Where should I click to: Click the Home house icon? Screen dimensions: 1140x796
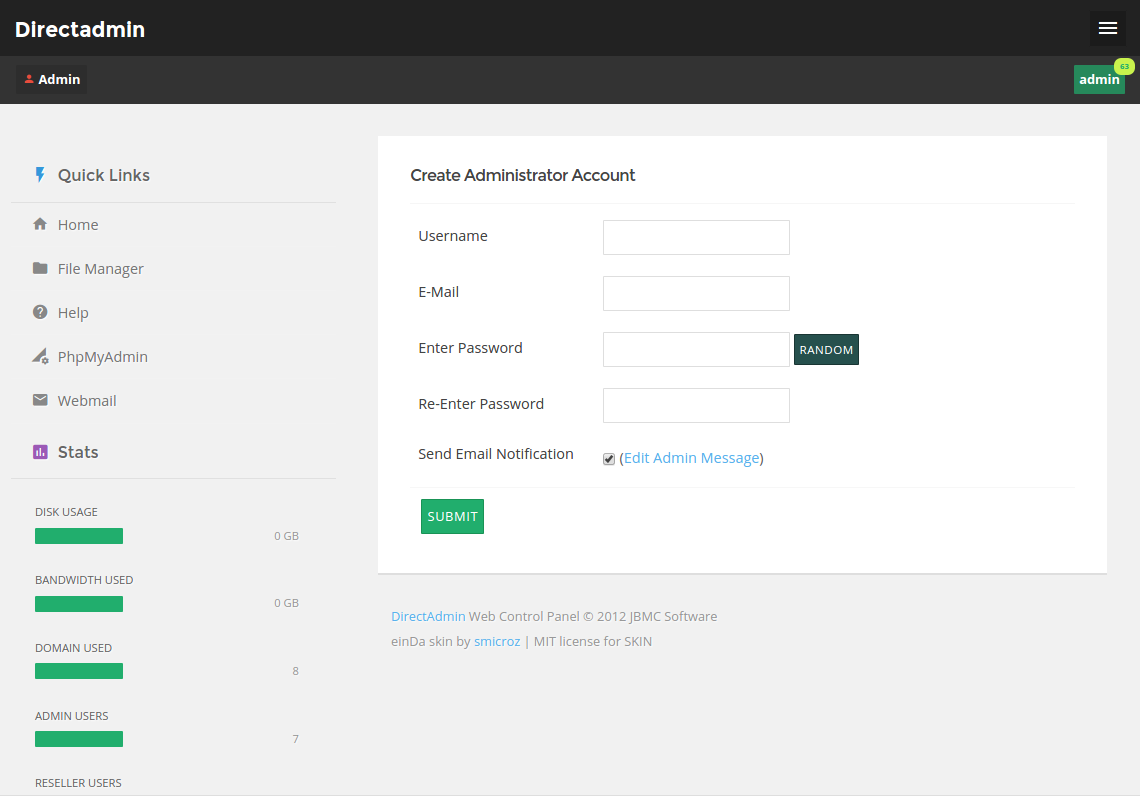(40, 224)
